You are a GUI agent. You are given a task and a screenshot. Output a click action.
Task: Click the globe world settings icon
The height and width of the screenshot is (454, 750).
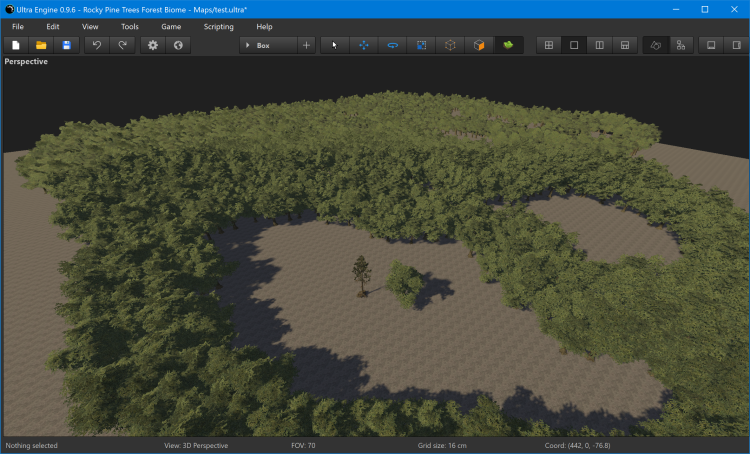(x=178, y=45)
